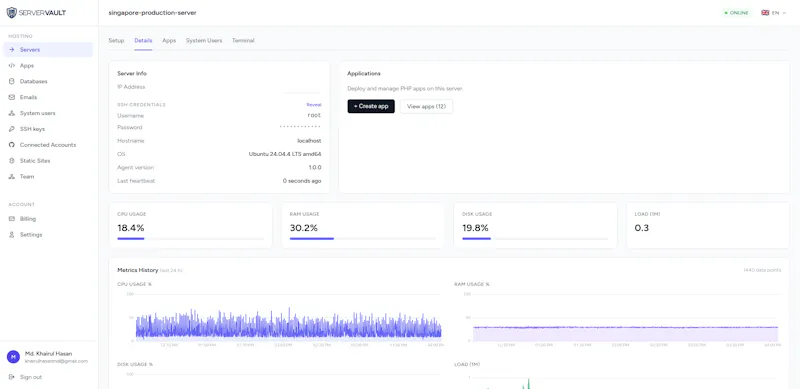Screen dimensions: 800x389
Task: Open Emails in the sidebar
Action: pyautogui.click(x=48, y=97)
